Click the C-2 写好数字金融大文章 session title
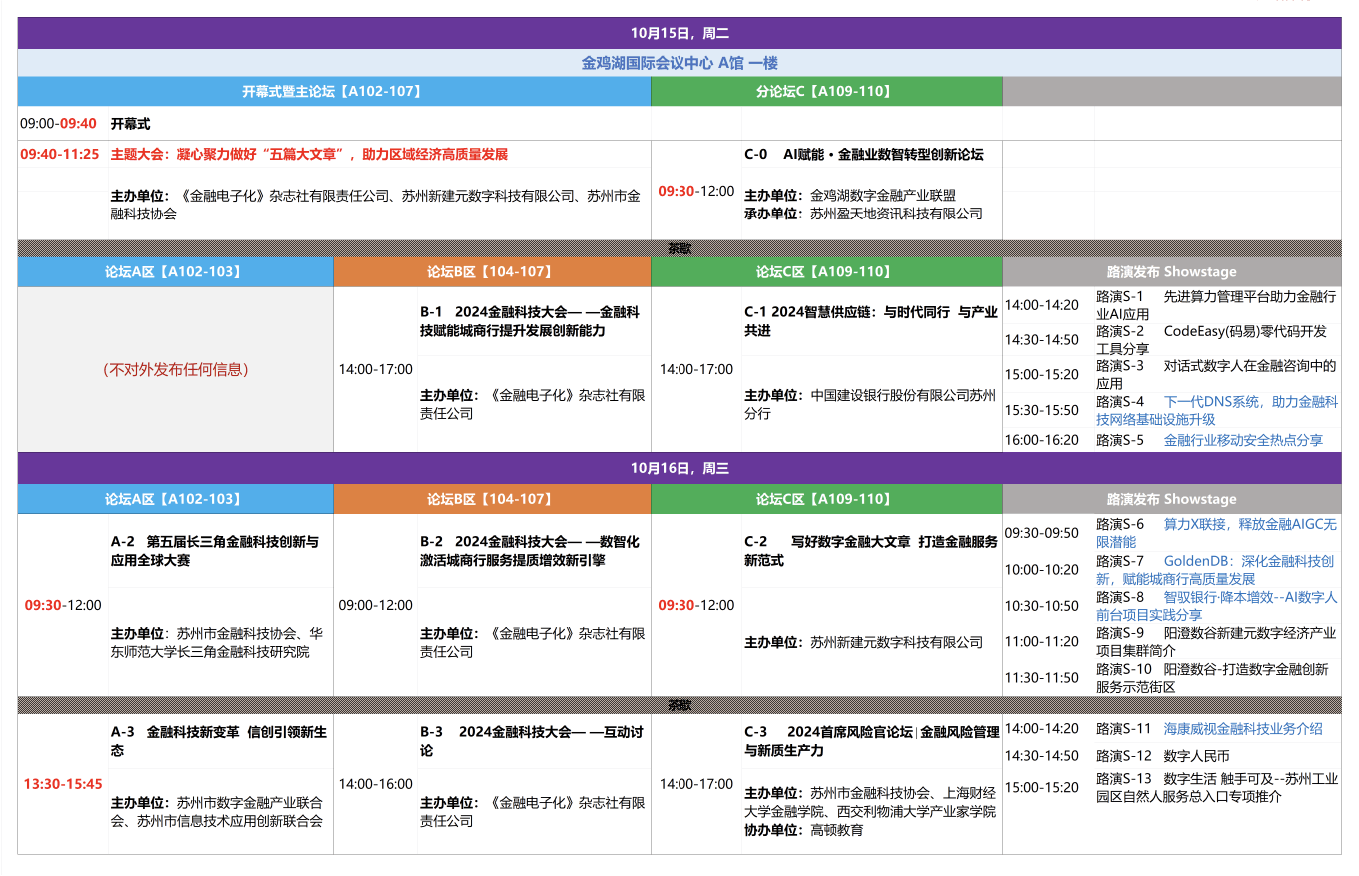The height and width of the screenshot is (876, 1359). (870, 551)
